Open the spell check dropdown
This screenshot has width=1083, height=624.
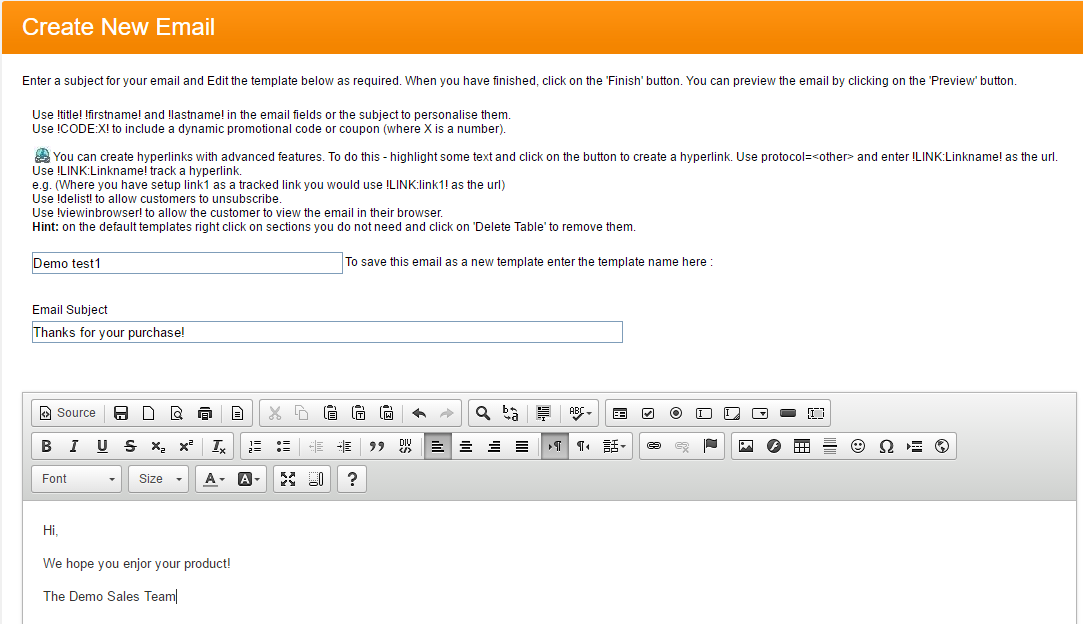point(580,413)
